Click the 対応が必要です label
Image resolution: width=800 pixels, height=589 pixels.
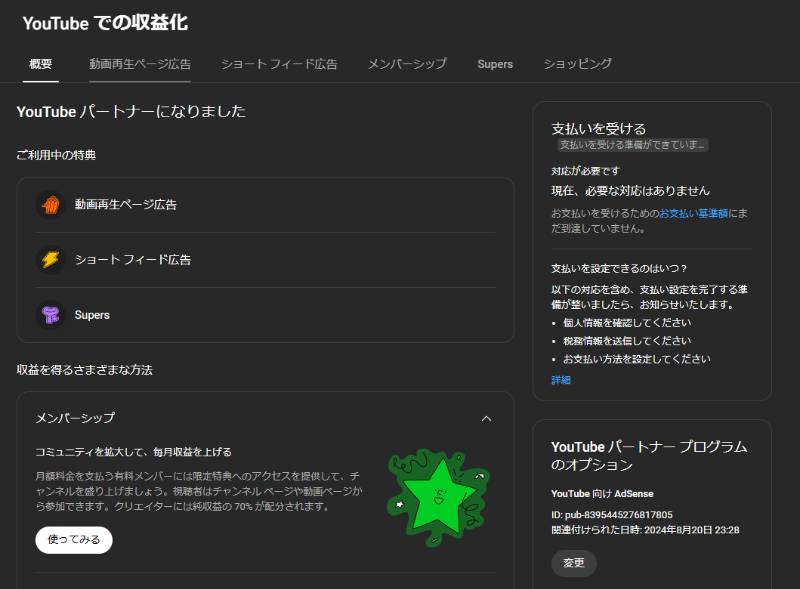[x=585, y=171]
